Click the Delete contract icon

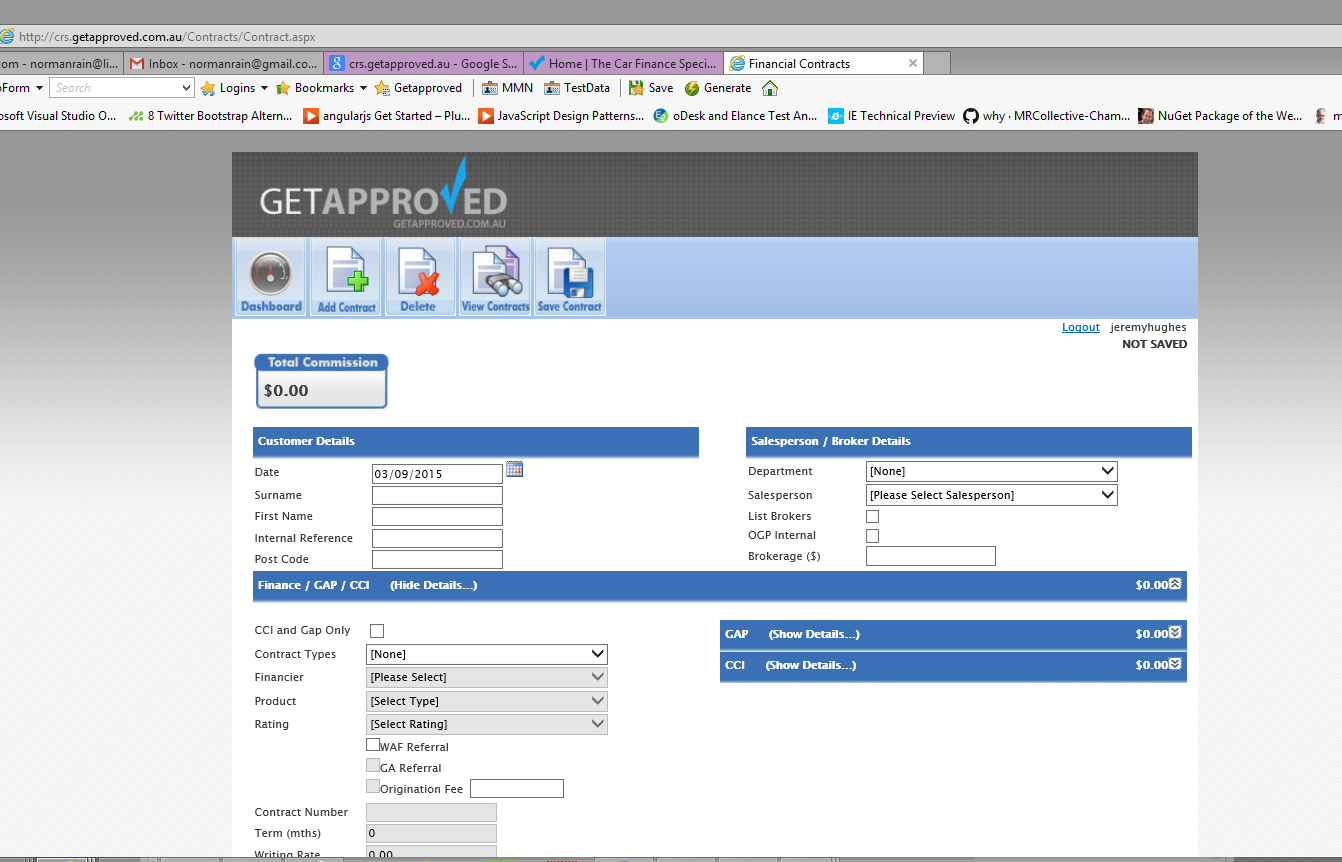coord(418,277)
